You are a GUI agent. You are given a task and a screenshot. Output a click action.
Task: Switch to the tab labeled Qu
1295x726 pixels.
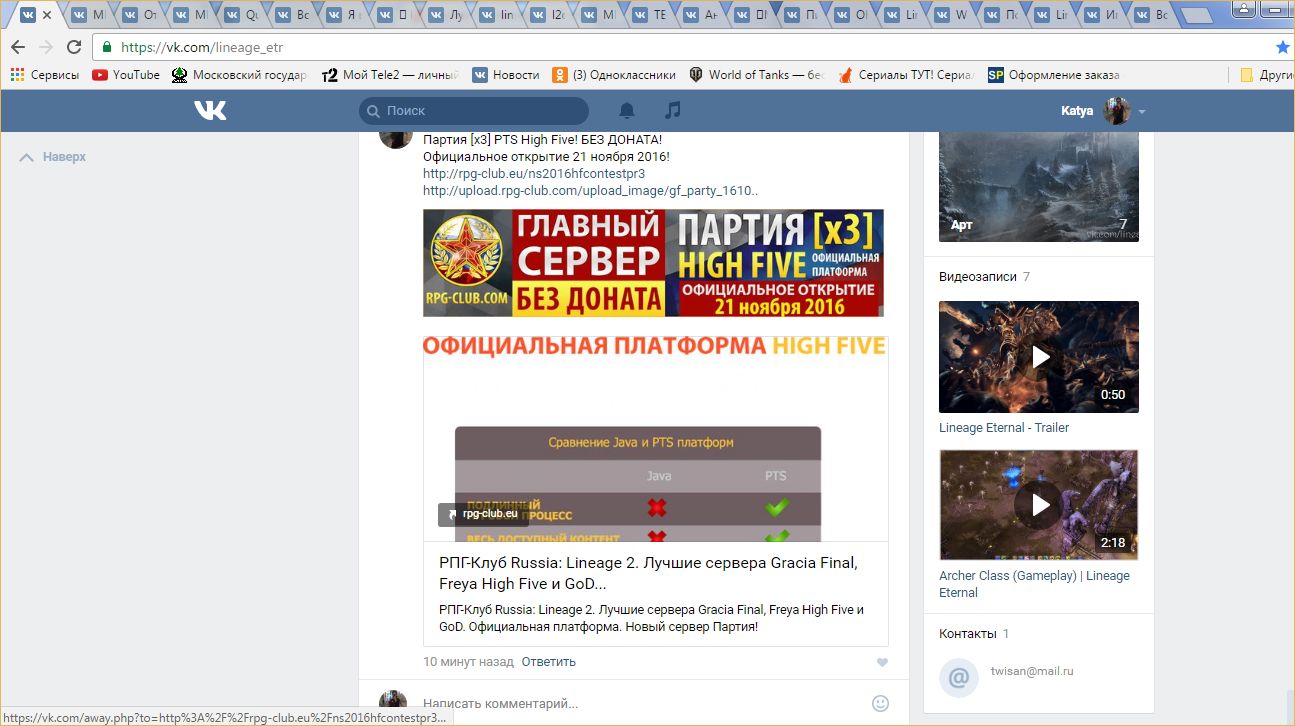point(244,15)
